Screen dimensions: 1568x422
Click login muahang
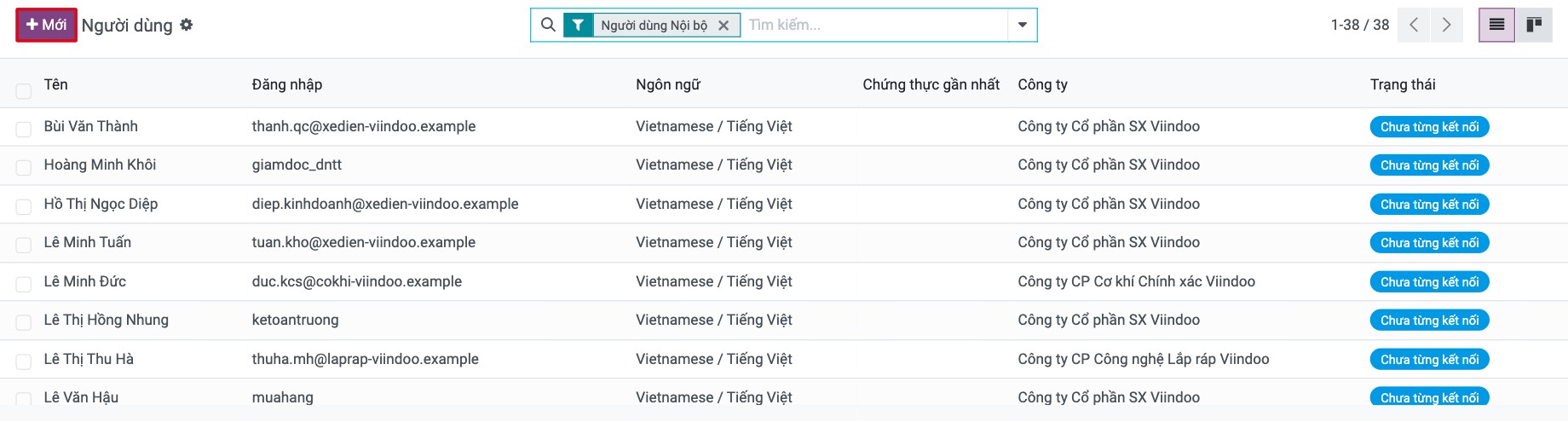pos(283,397)
